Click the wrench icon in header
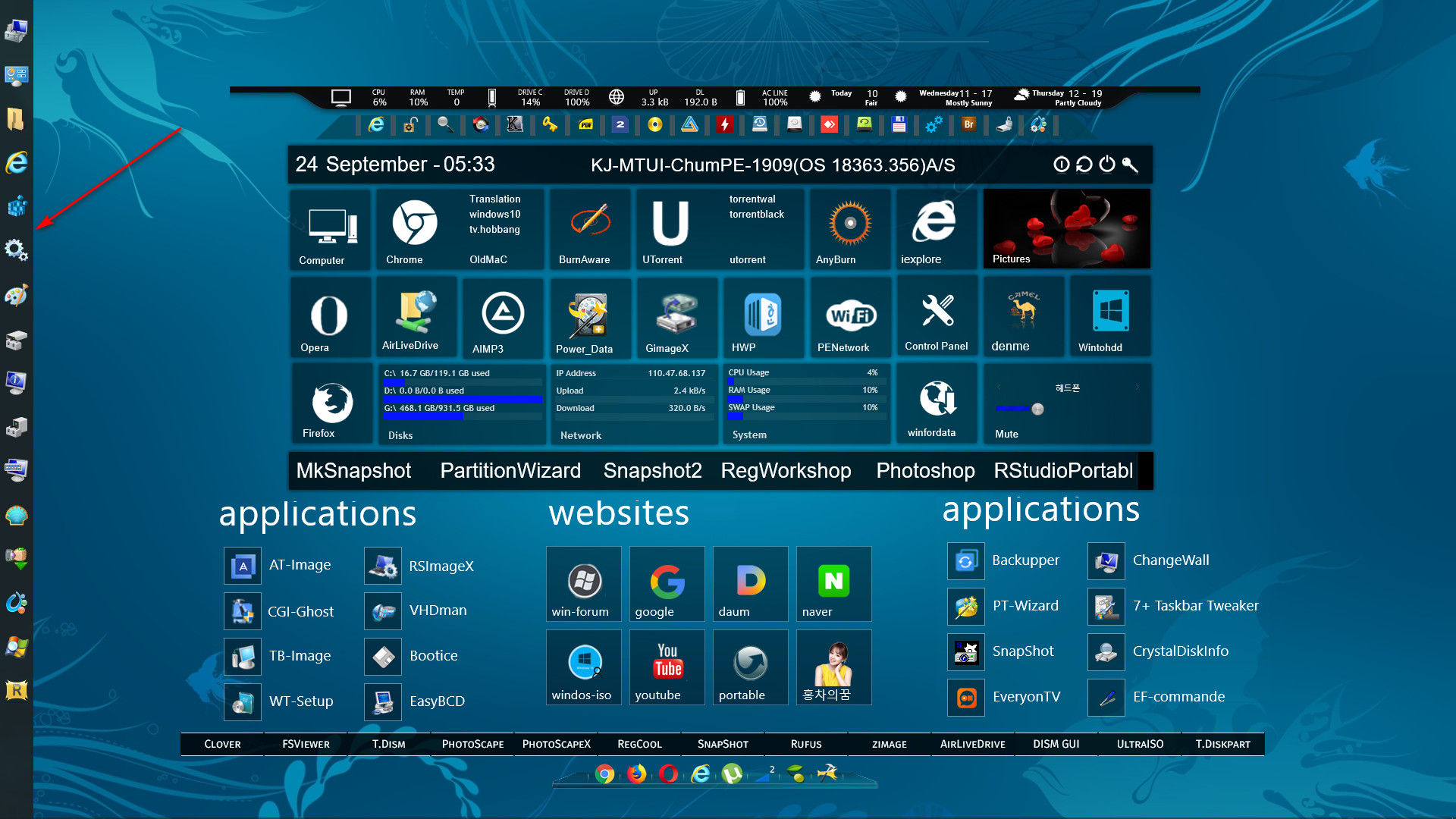Image resolution: width=1456 pixels, height=819 pixels. [1130, 165]
